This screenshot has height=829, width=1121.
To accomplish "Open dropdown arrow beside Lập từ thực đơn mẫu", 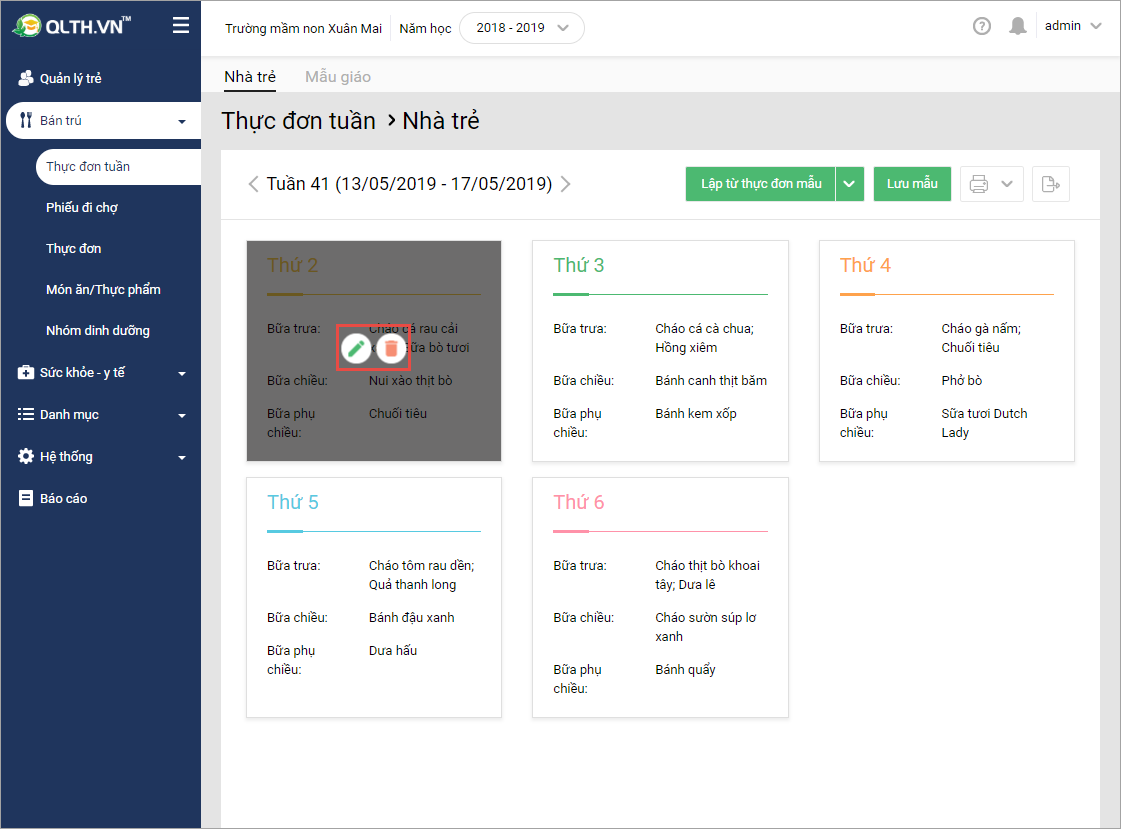I will 849,184.
